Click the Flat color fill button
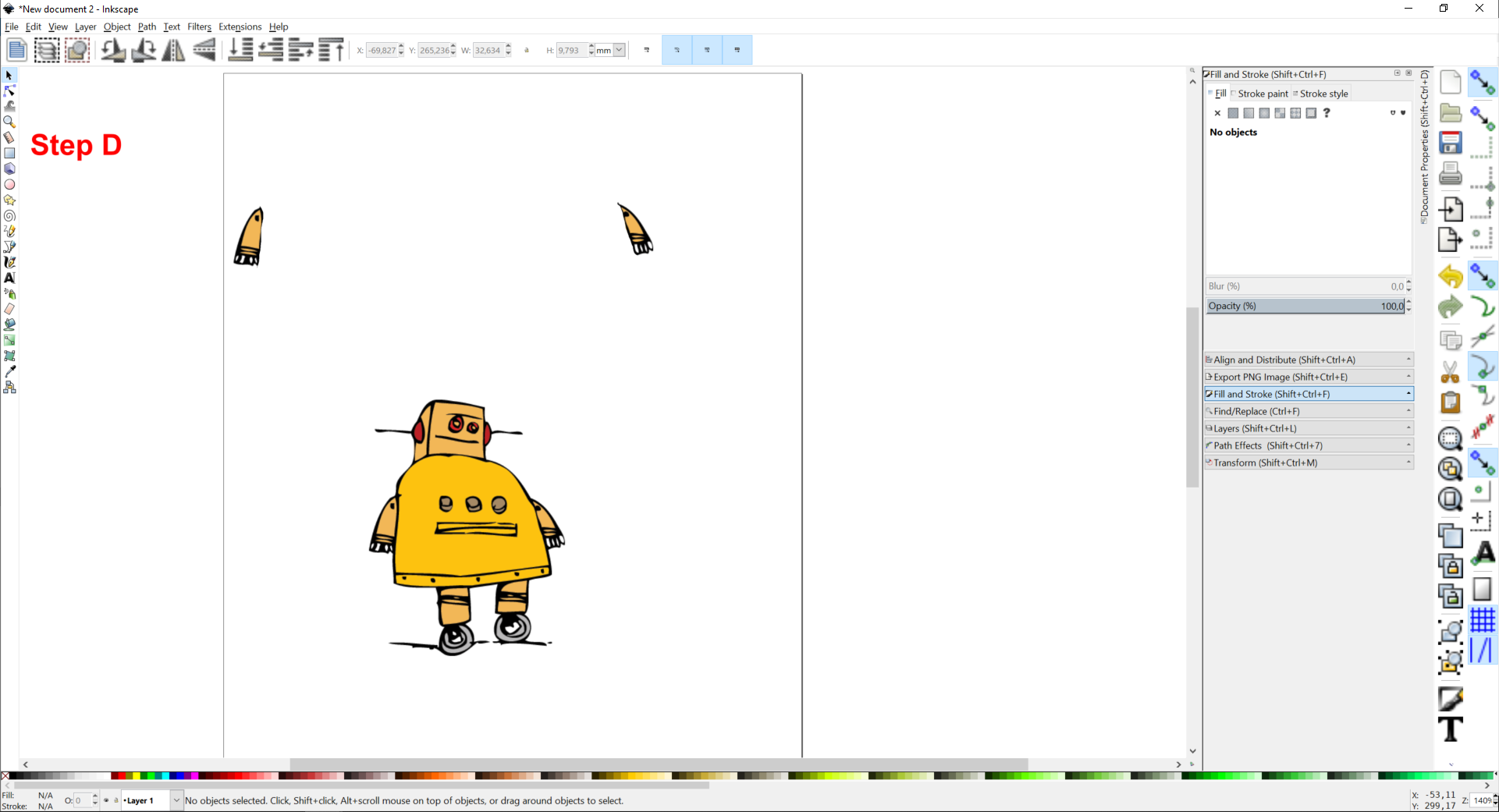The height and width of the screenshot is (812, 1499). click(x=1233, y=113)
